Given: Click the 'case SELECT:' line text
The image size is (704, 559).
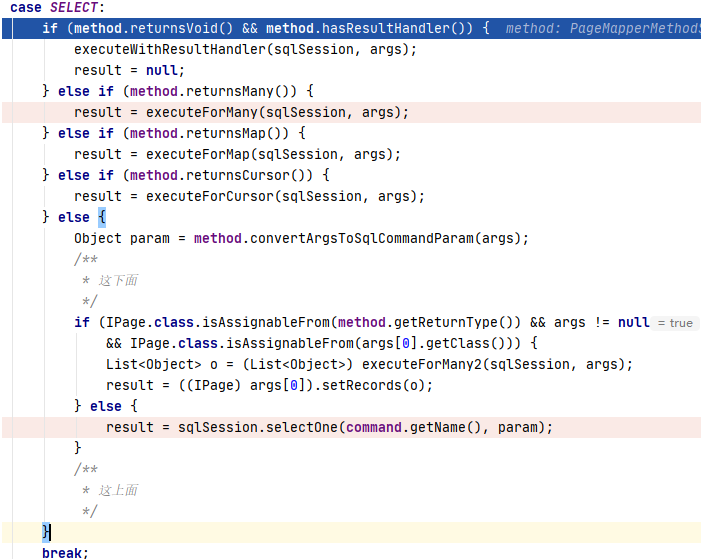Looking at the screenshot, I should point(57,8).
